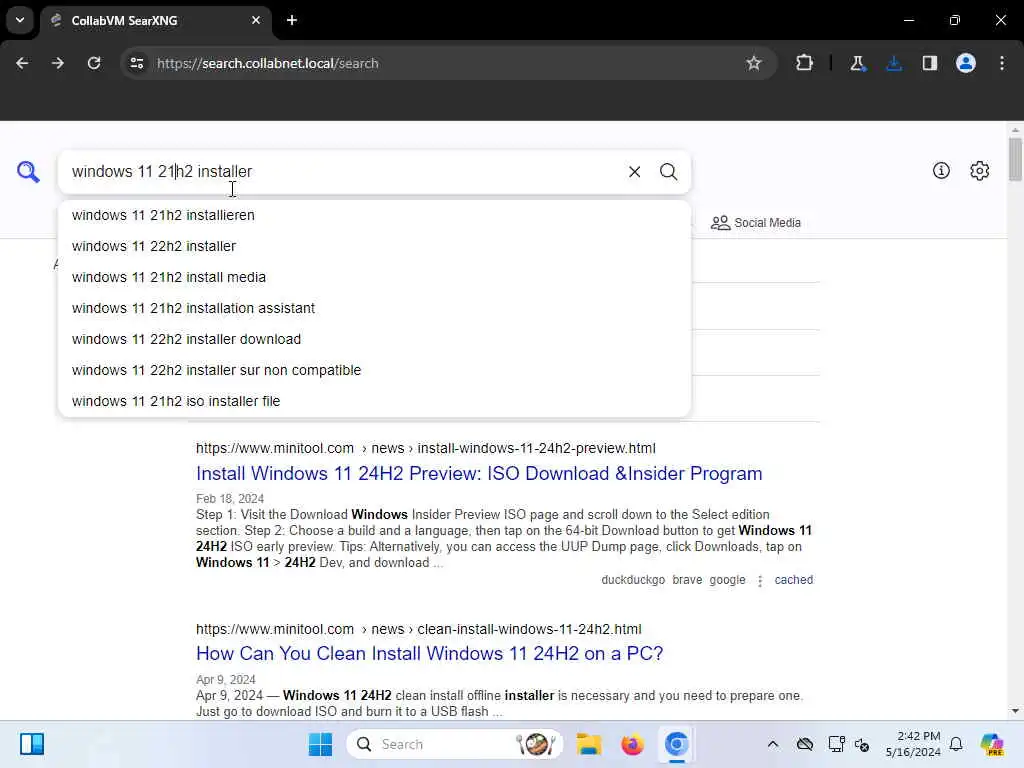This screenshot has width=1024, height=768.
Task: Open the taskbar clock and date
Action: pyautogui.click(x=913, y=744)
